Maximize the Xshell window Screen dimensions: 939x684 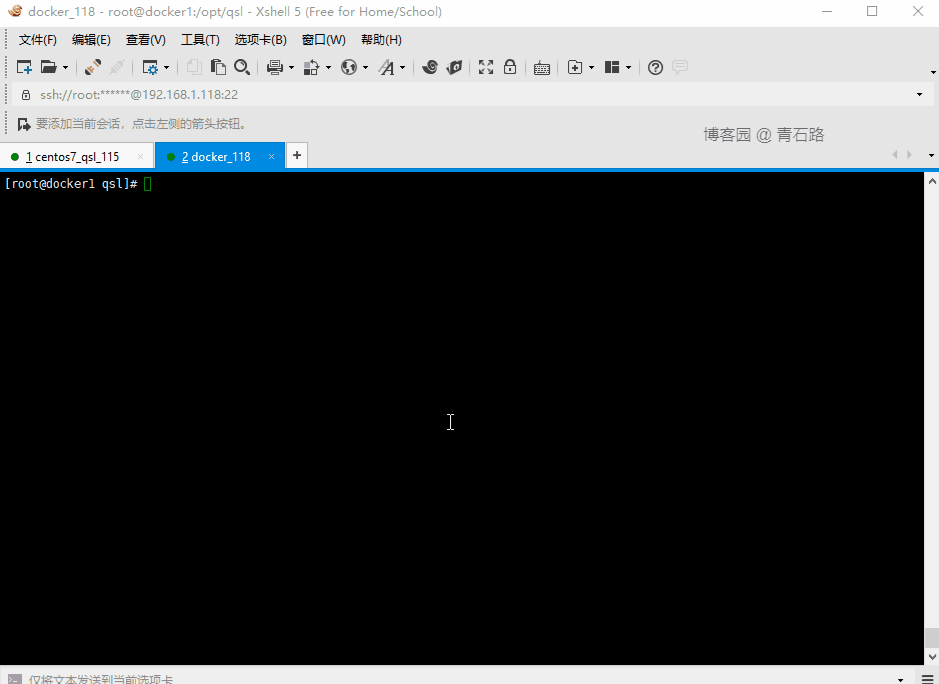coord(873,11)
